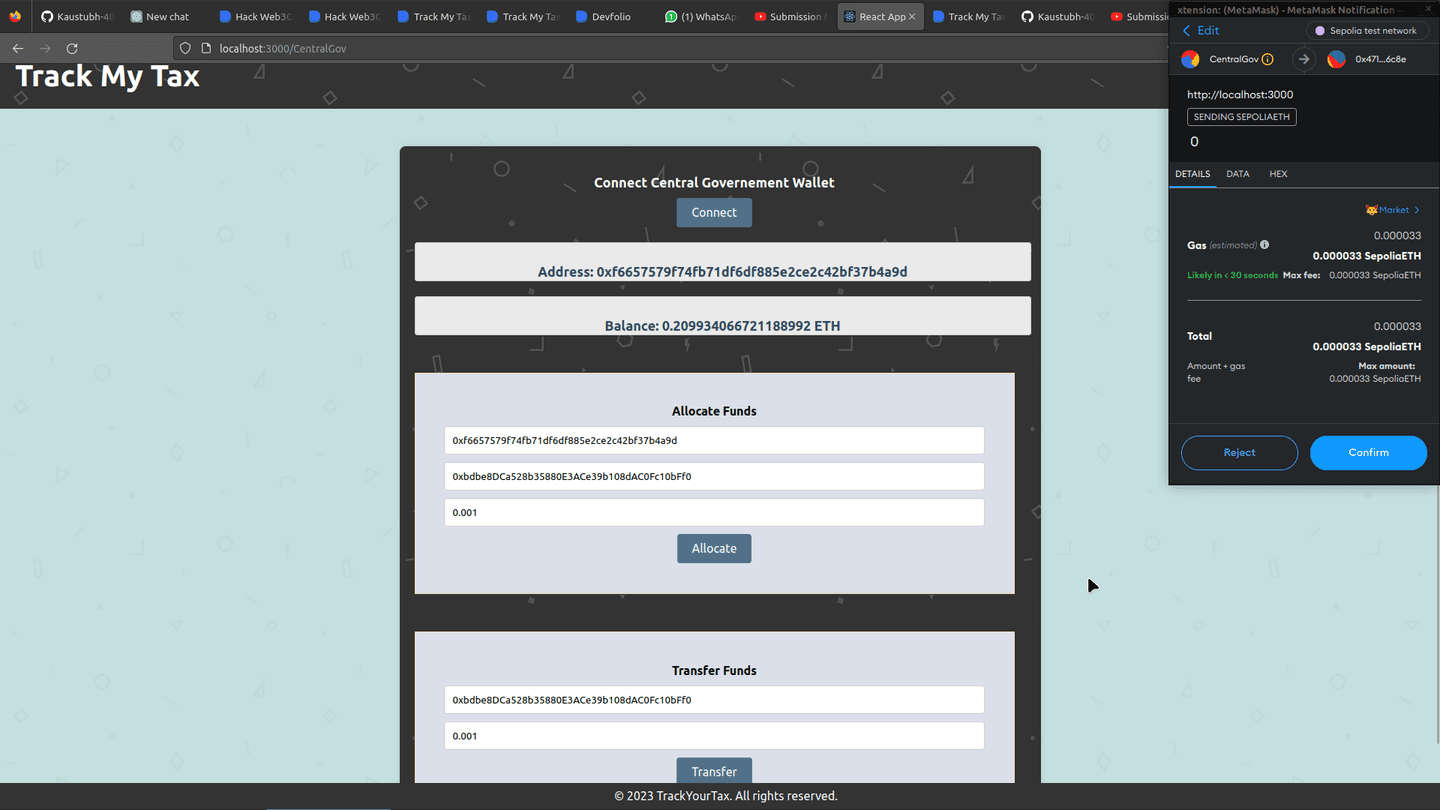This screenshot has width=1440, height=810.
Task: Switch to the HEX tab in MetaMask
Action: 1278,174
